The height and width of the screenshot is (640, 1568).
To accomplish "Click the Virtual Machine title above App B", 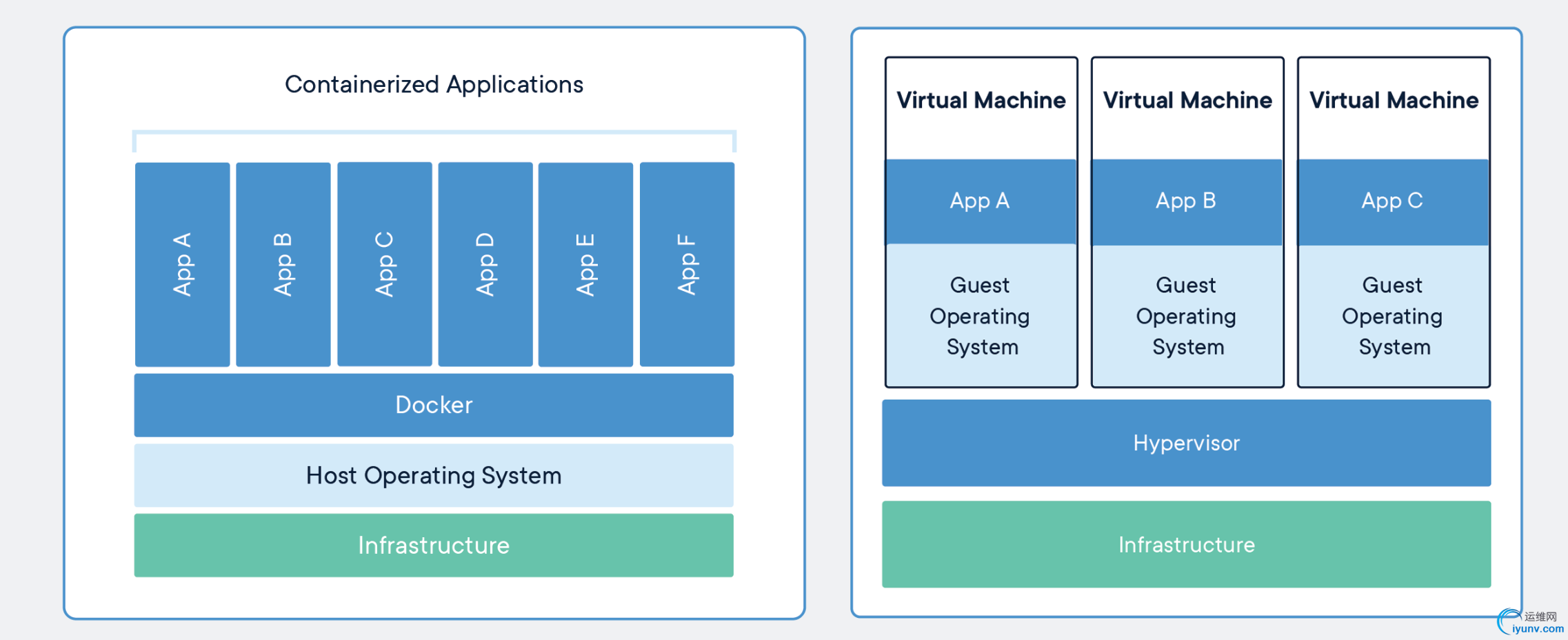I will [1187, 101].
